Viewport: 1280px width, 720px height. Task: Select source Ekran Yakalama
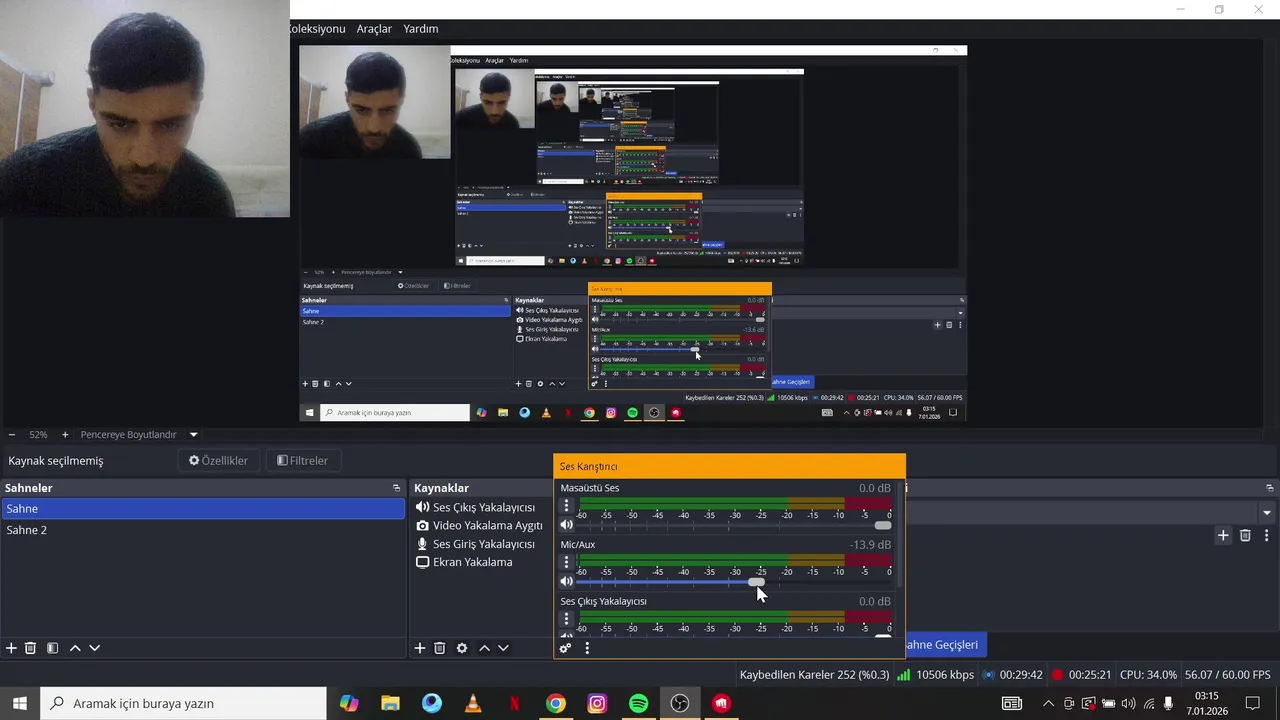coord(464,562)
